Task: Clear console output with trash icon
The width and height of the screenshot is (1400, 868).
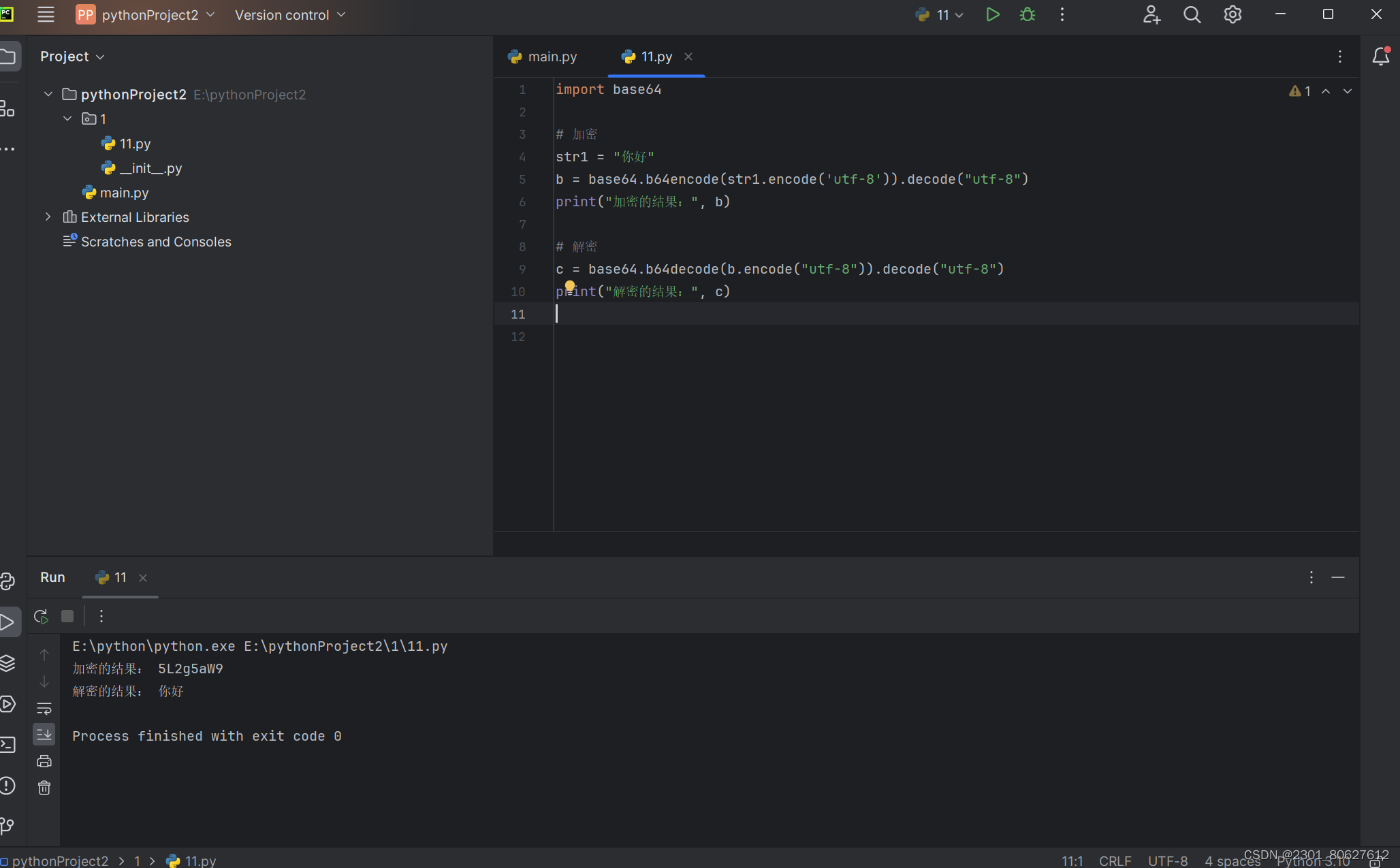Action: coord(44,788)
